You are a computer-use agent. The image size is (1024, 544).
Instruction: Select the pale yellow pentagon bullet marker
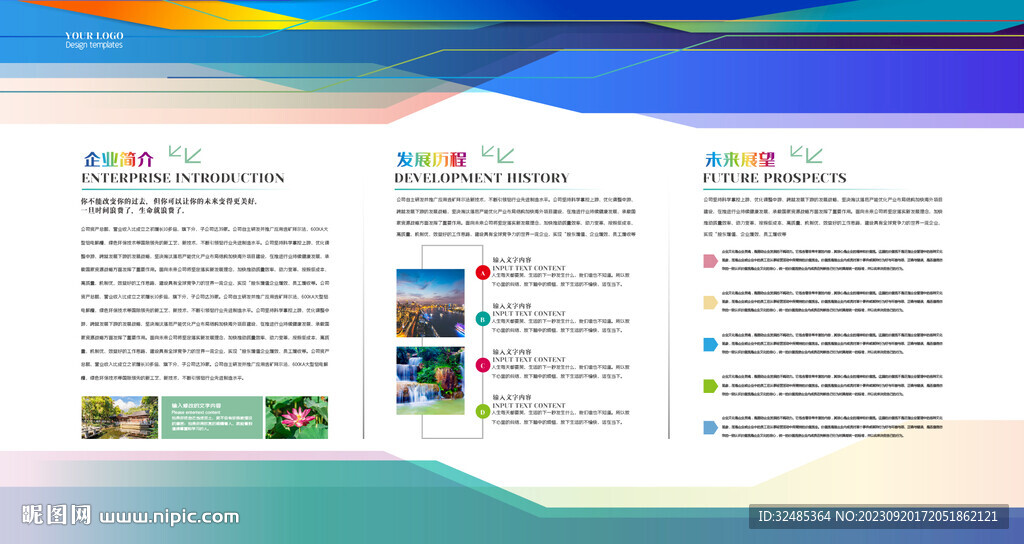[710, 303]
